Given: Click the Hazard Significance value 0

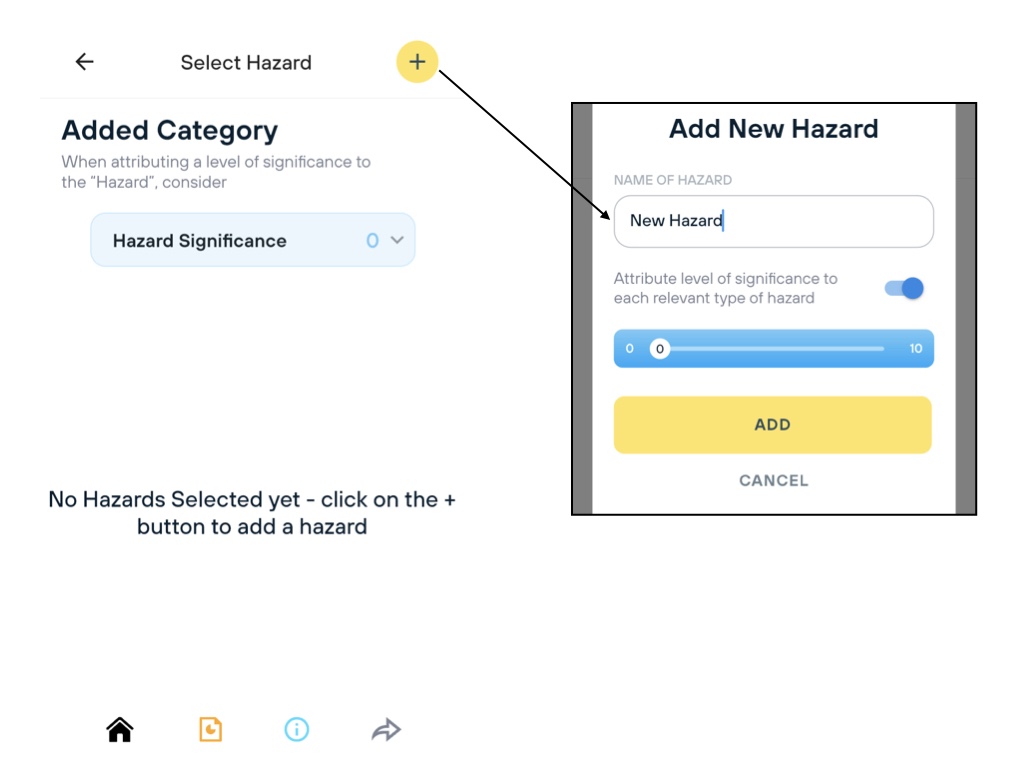Looking at the screenshot, I should (x=372, y=241).
